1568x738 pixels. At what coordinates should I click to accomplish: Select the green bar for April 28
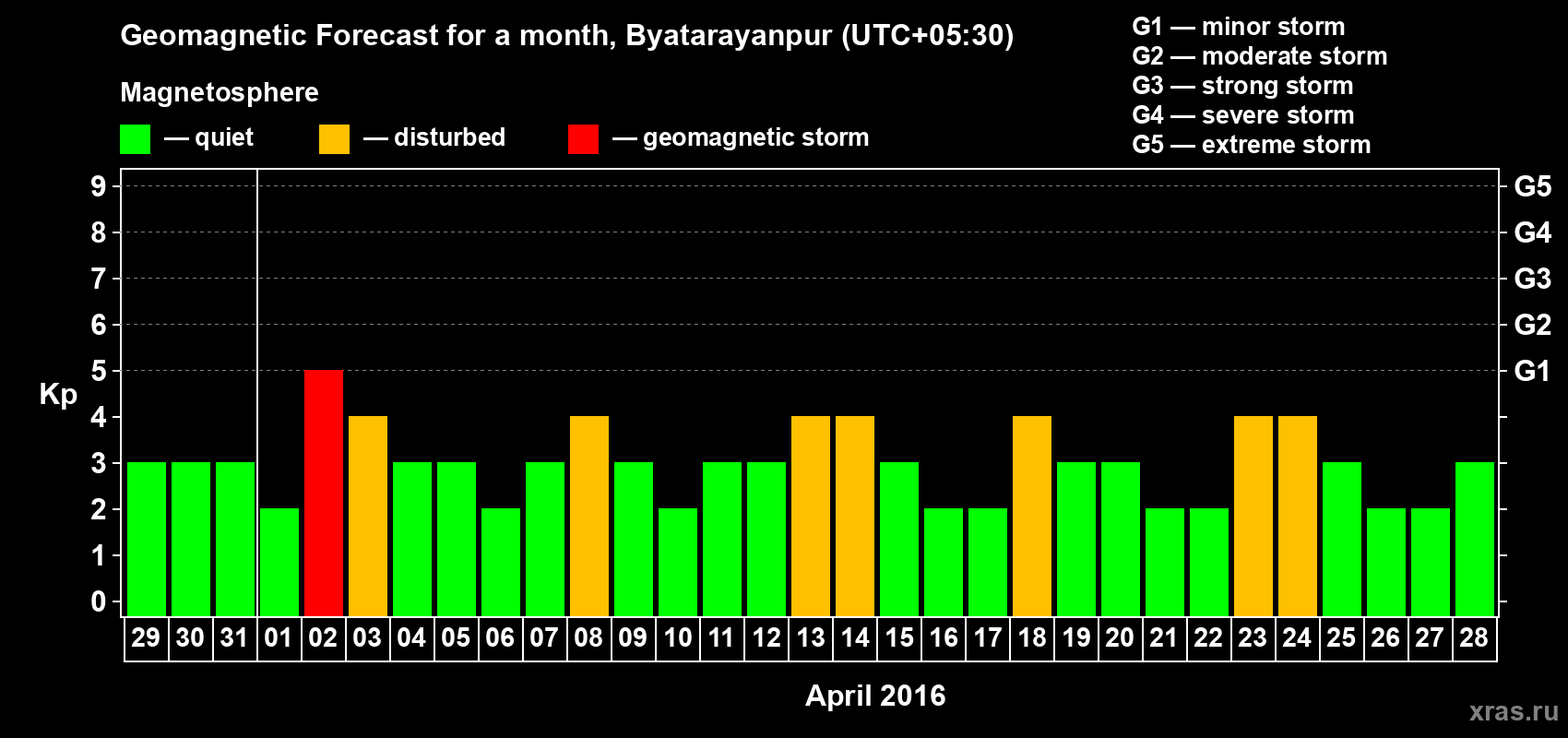(x=1475, y=539)
